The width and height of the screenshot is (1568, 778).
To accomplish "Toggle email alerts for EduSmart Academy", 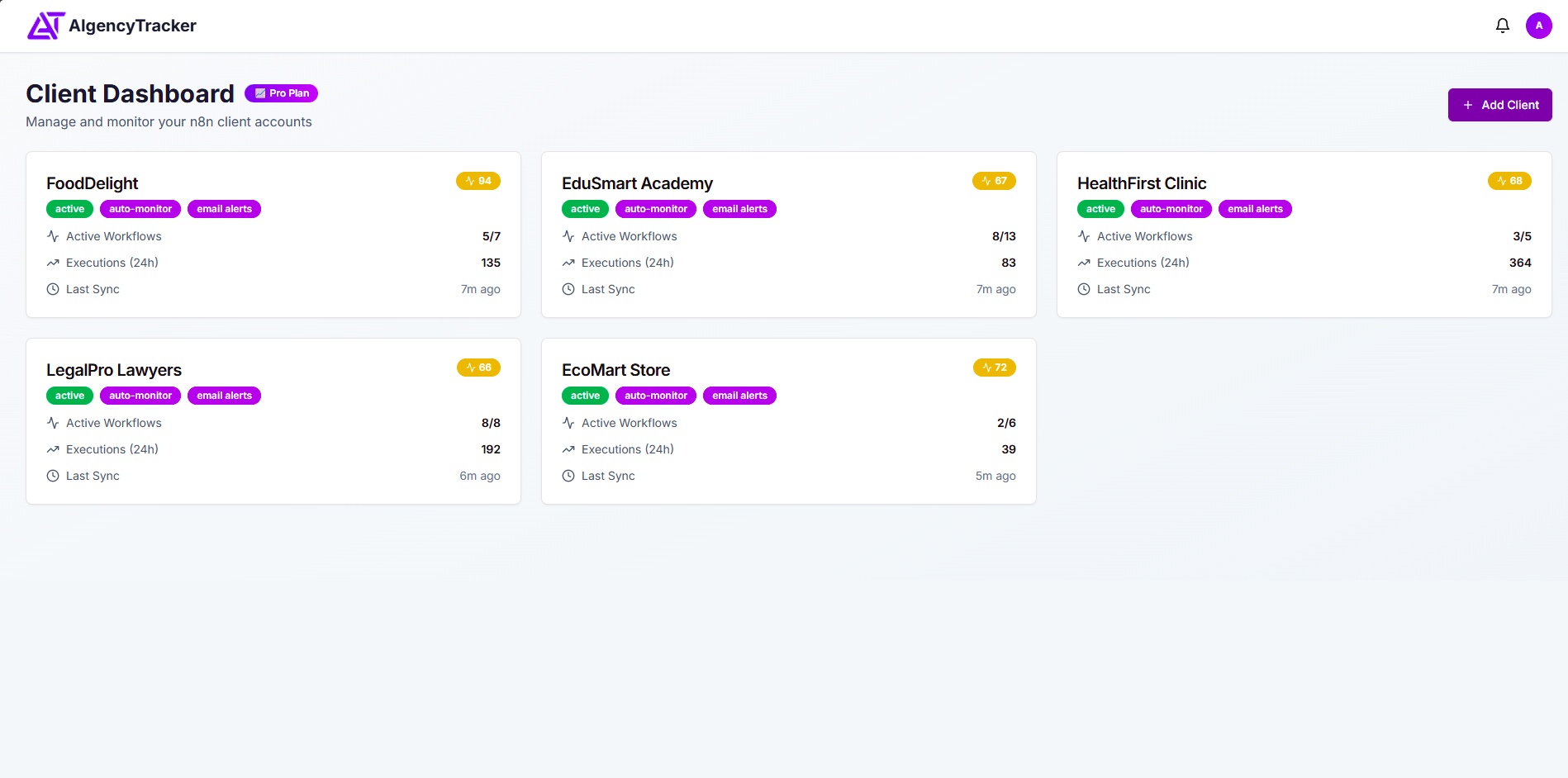I will click(x=739, y=209).
